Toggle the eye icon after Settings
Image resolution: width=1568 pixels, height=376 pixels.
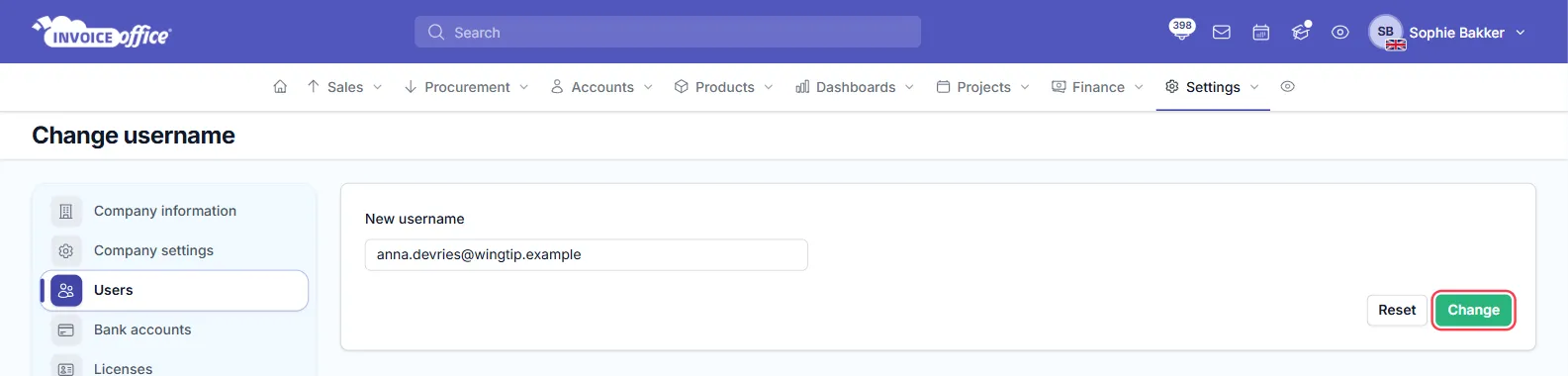(x=1287, y=87)
